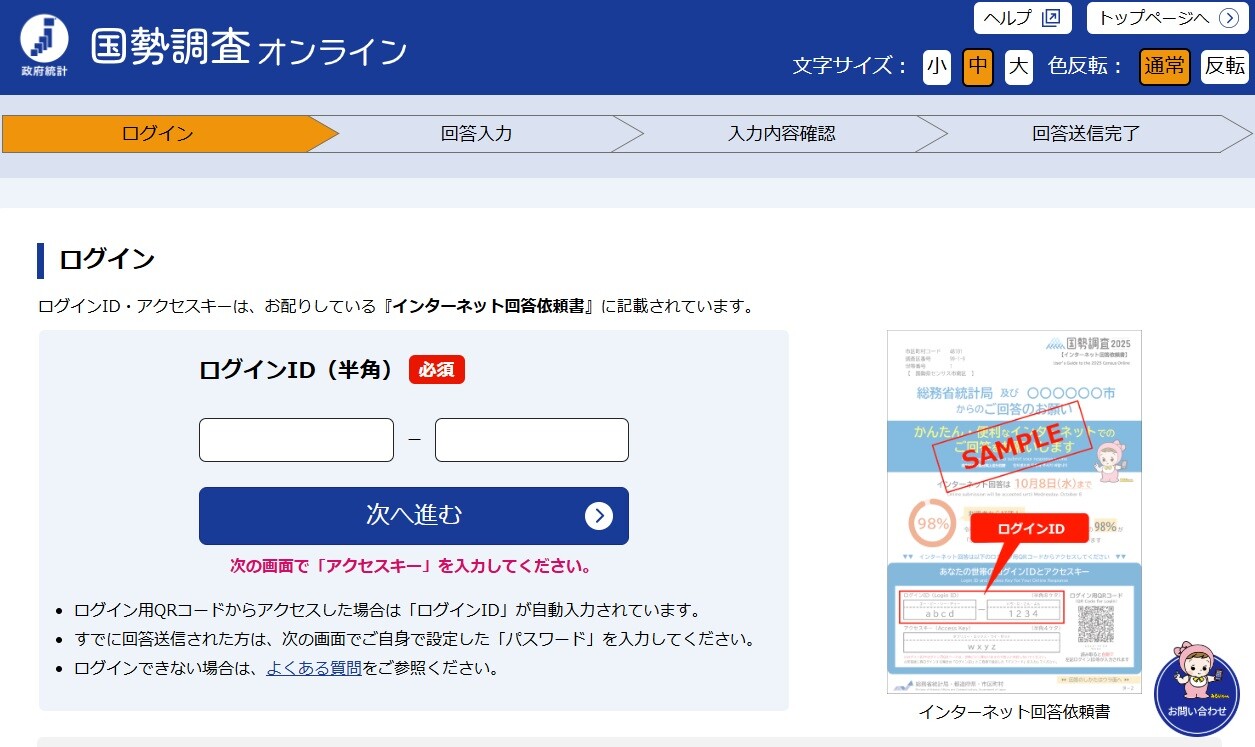
Task: Click the 次へ進む button
Action: tap(414, 516)
